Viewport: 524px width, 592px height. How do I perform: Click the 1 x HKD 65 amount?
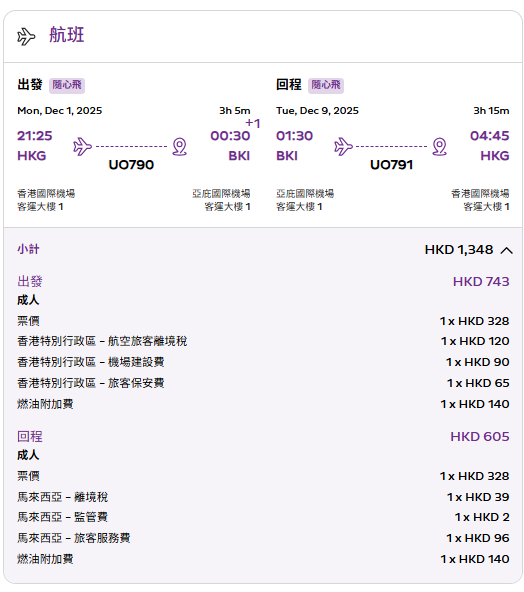(x=478, y=383)
